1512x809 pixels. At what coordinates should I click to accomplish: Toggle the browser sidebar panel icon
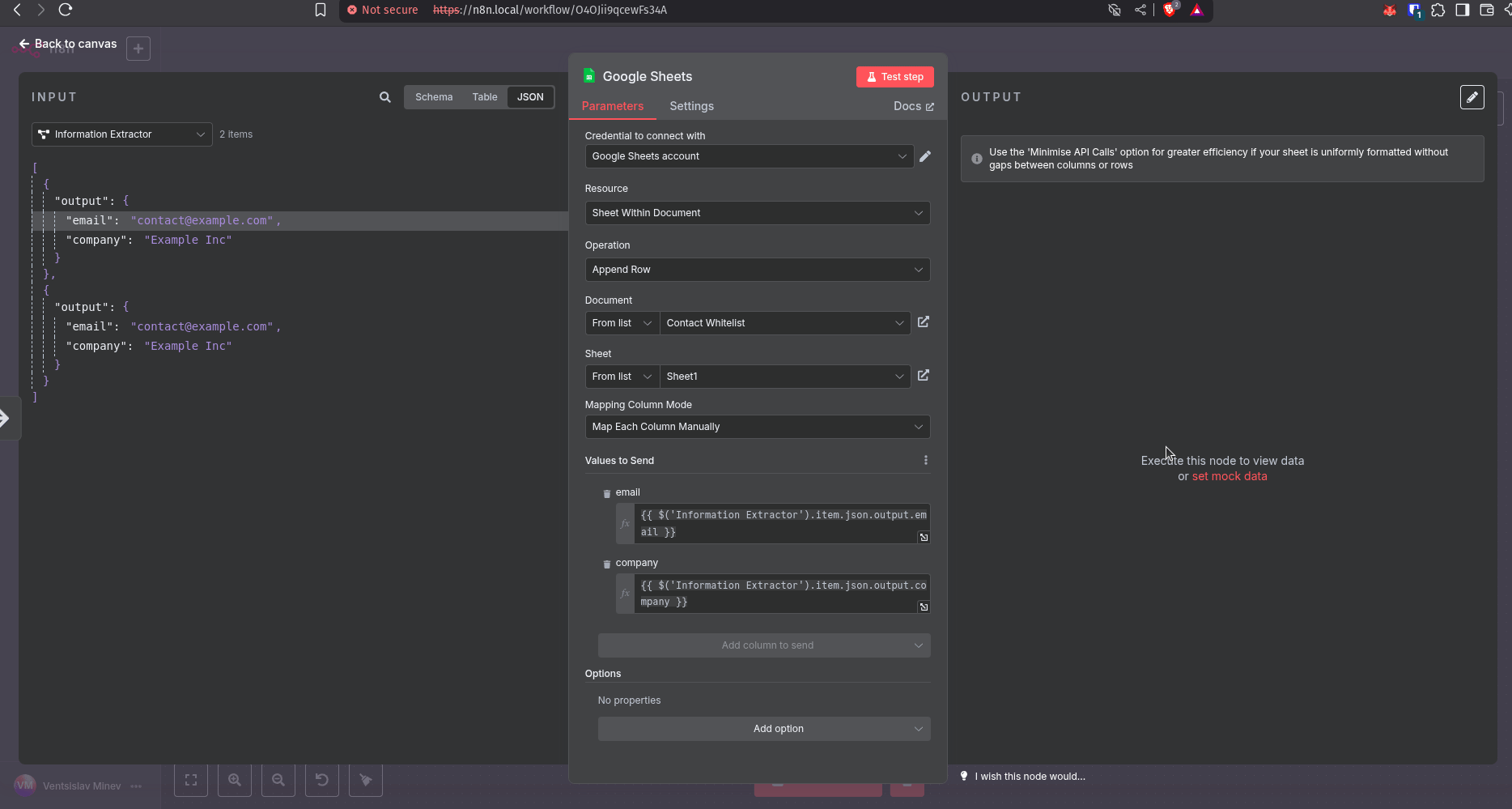pos(1463,10)
